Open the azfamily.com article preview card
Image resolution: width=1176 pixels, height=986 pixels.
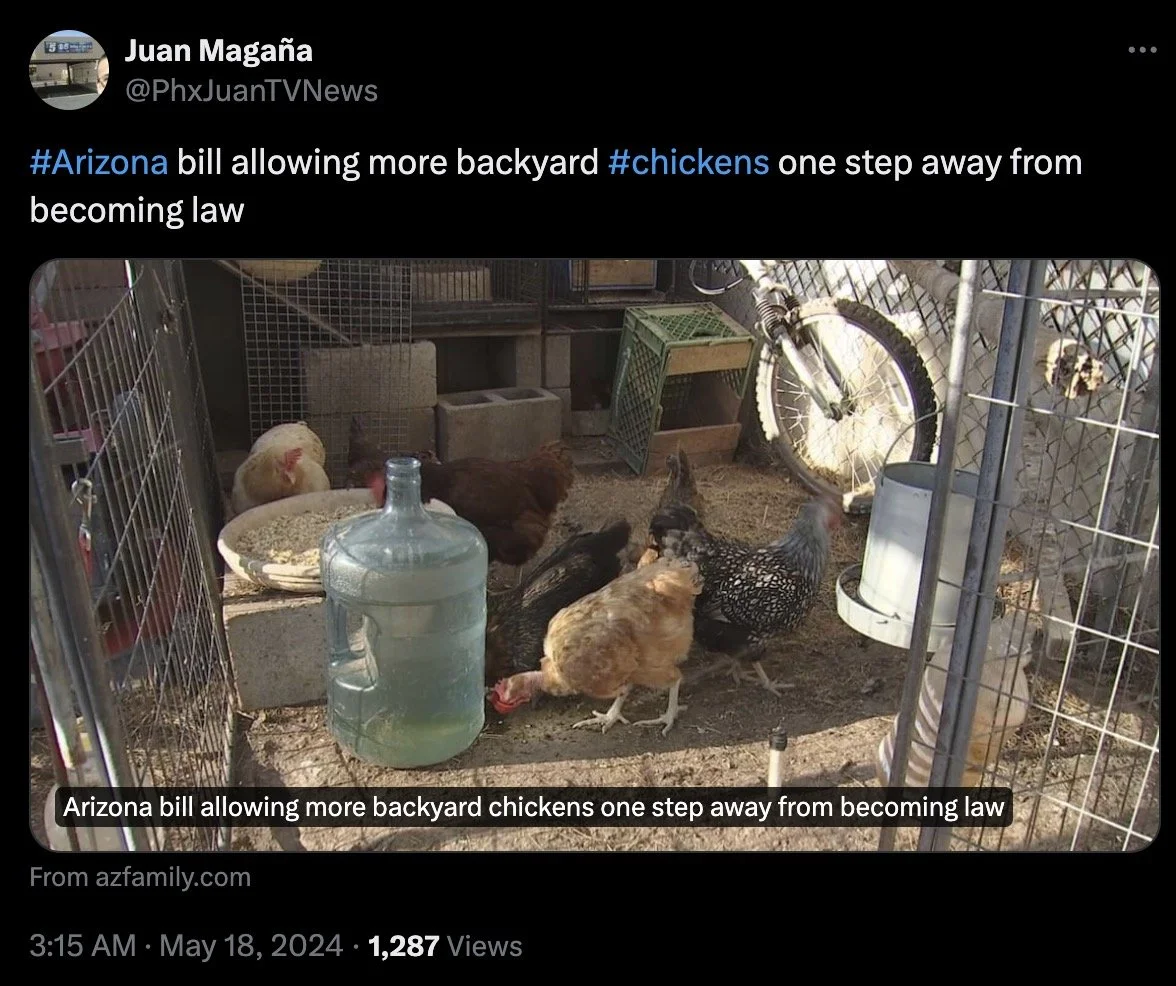pyautogui.click(x=595, y=555)
